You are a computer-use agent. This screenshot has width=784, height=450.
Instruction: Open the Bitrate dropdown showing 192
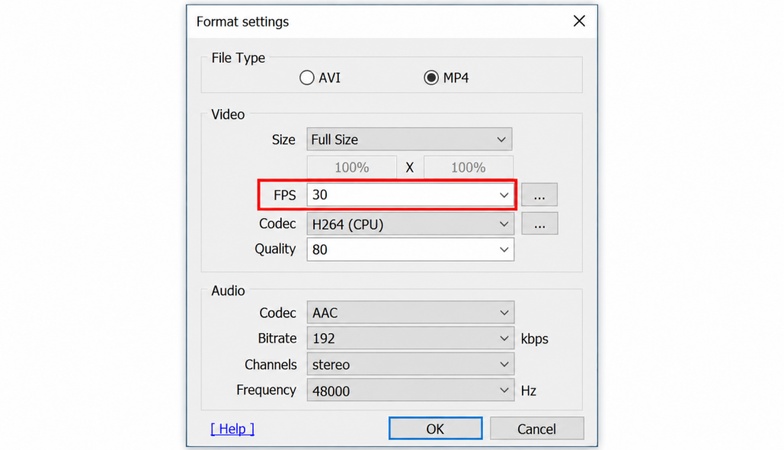coord(410,338)
